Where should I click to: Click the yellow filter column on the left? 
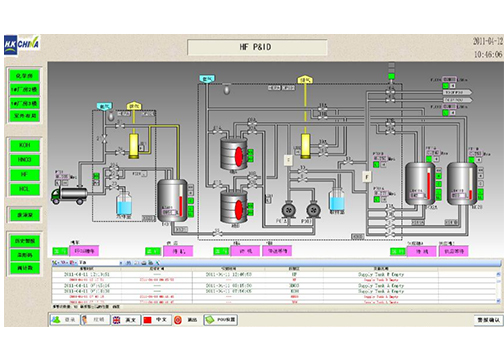[x=134, y=146]
